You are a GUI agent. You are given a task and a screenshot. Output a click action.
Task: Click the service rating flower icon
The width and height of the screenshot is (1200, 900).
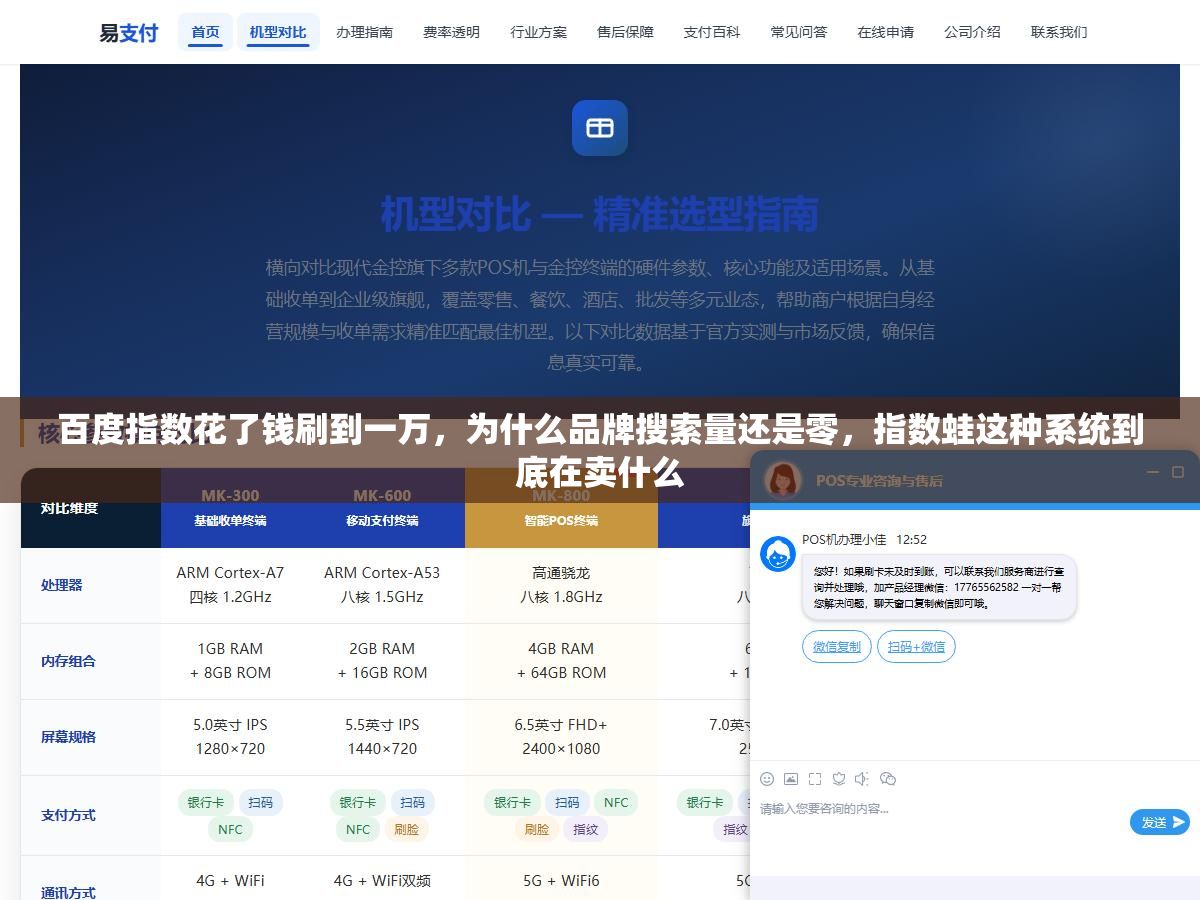pos(839,779)
